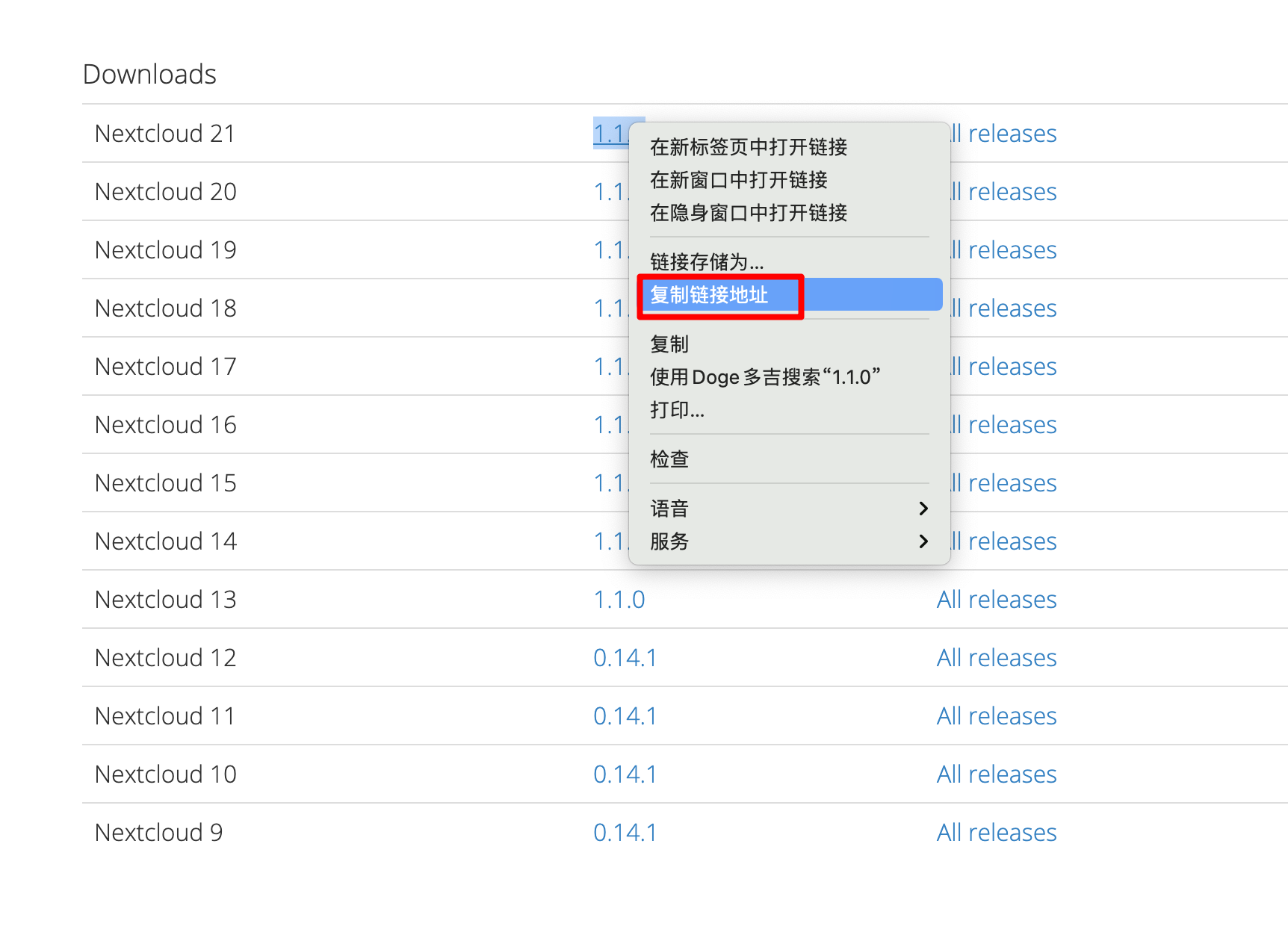
Task: Click the version link in the Nextcloud 18 row
Action: coord(610,308)
